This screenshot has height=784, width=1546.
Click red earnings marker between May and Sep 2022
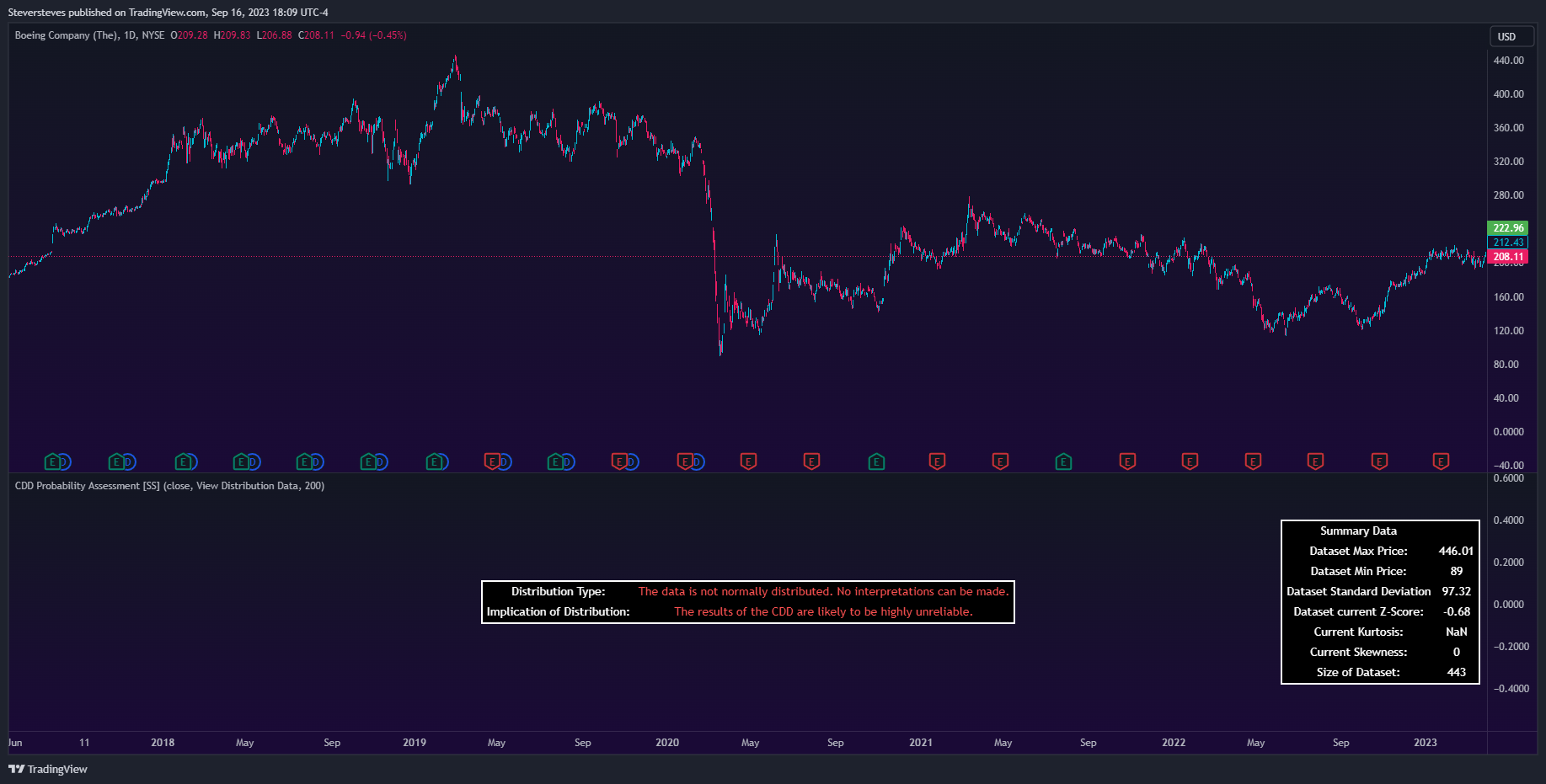[1315, 461]
